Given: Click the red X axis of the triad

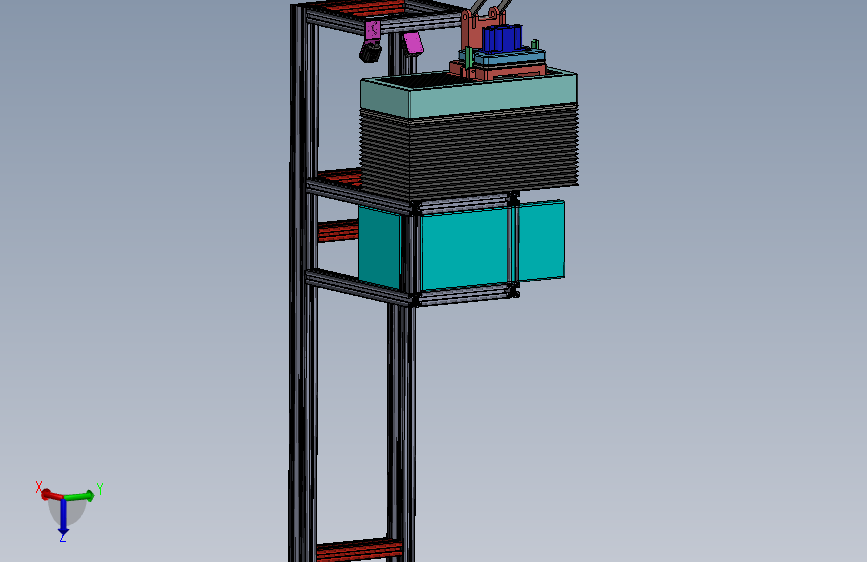Looking at the screenshot, I should click(51, 494).
